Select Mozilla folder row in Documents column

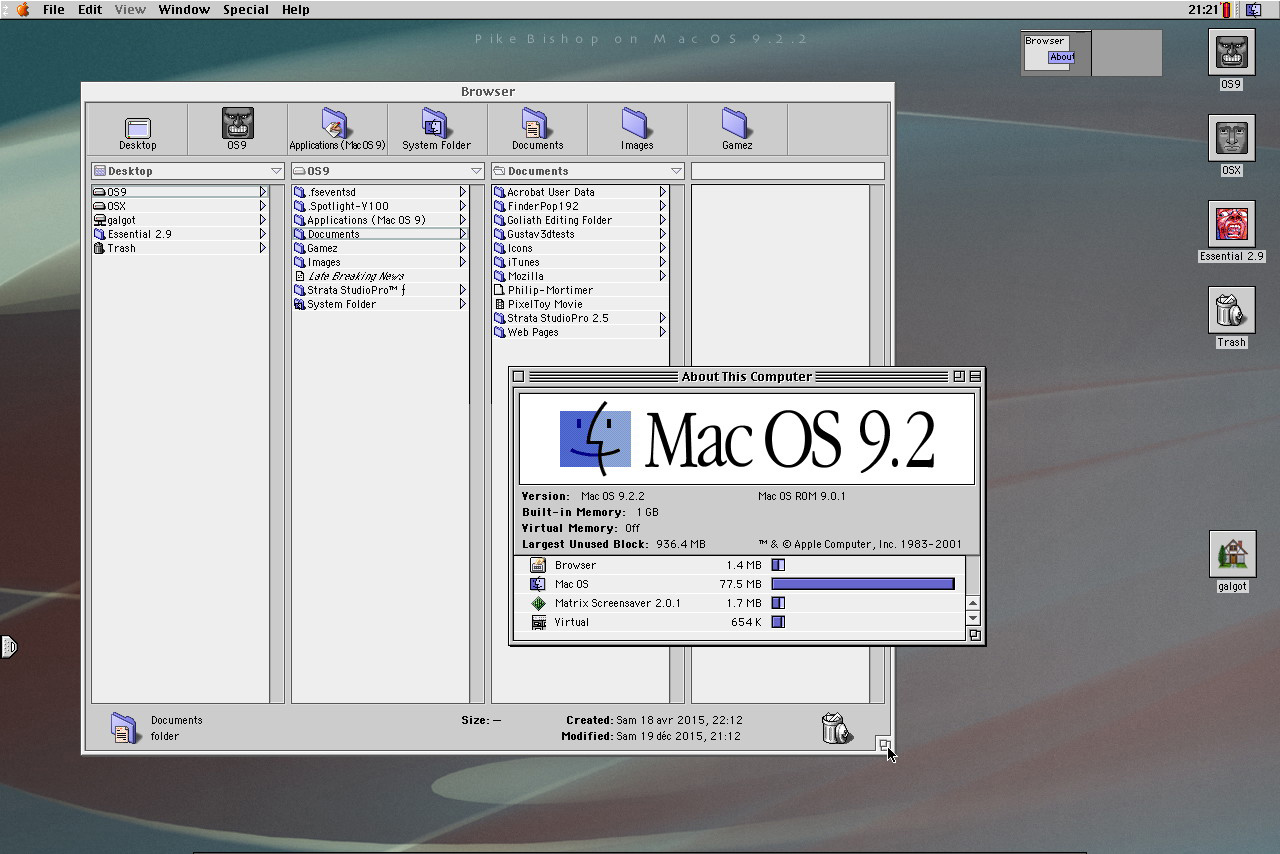(580, 276)
